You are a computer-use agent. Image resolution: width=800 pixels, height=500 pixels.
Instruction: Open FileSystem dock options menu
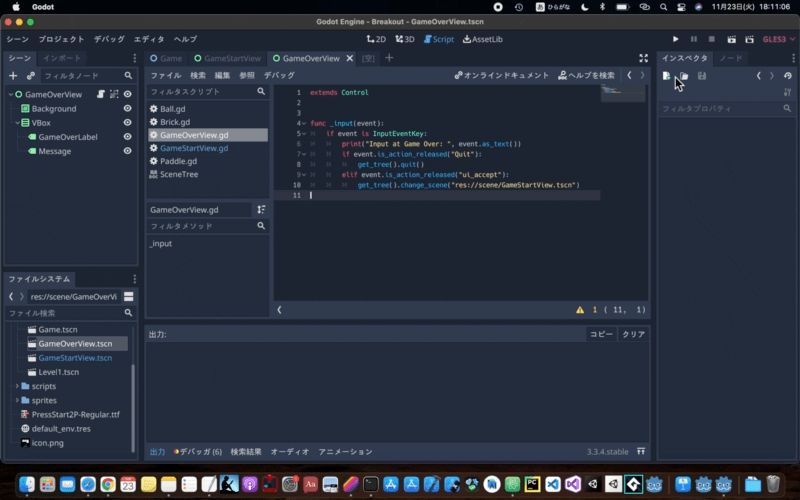[x=135, y=279]
